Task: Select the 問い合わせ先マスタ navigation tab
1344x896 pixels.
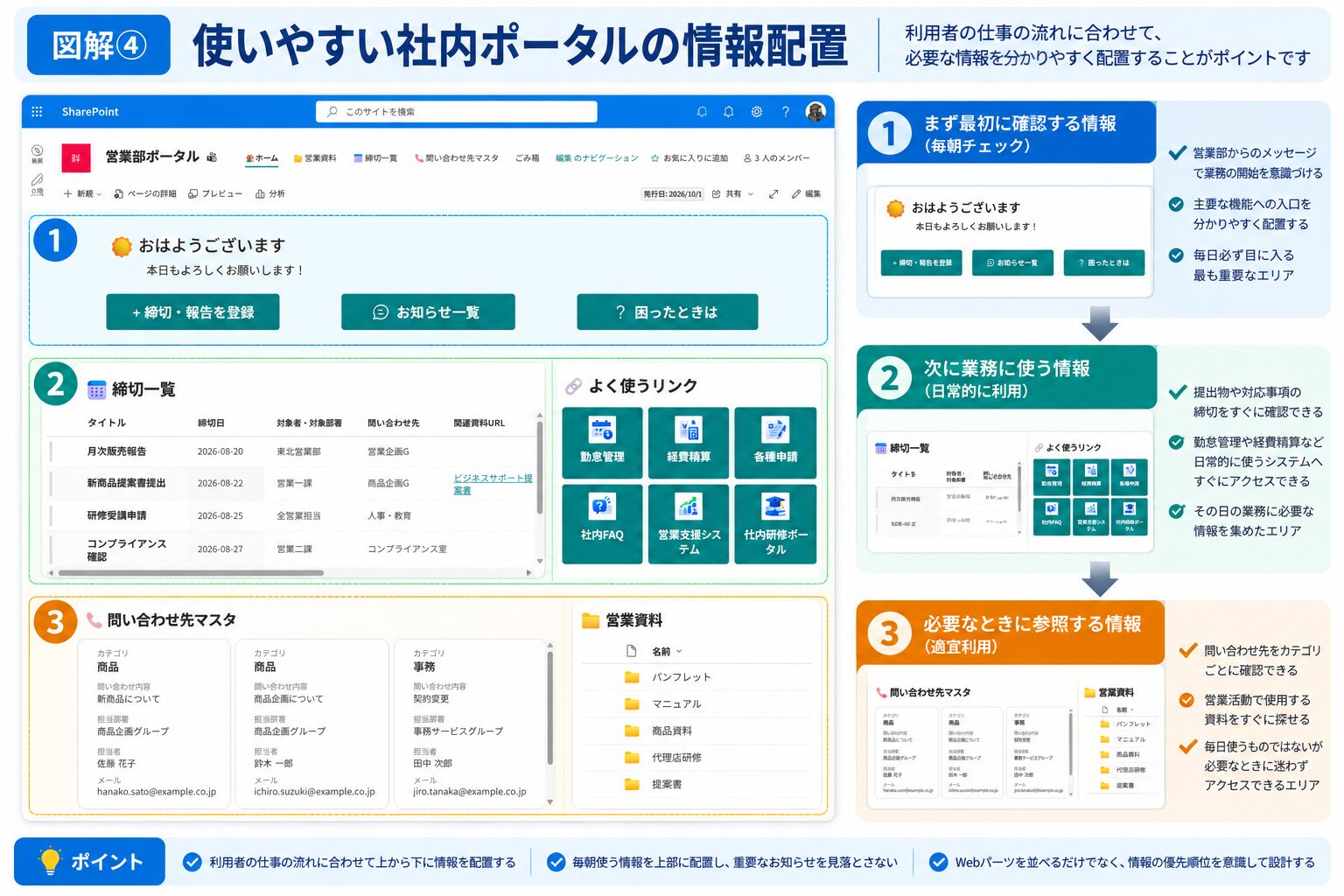Action: click(x=457, y=158)
